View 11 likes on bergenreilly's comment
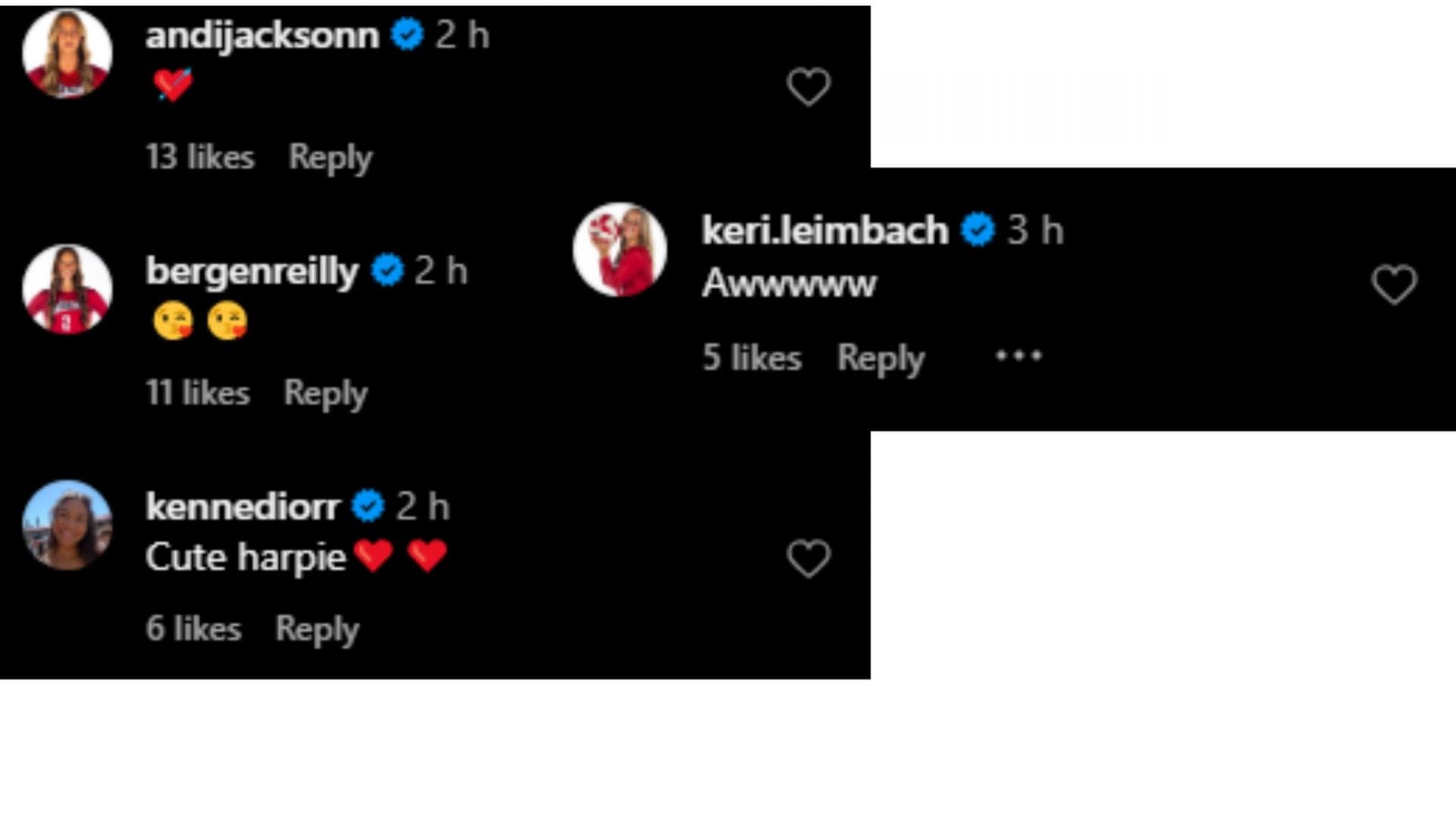This screenshot has width=1456, height=819. tap(197, 393)
